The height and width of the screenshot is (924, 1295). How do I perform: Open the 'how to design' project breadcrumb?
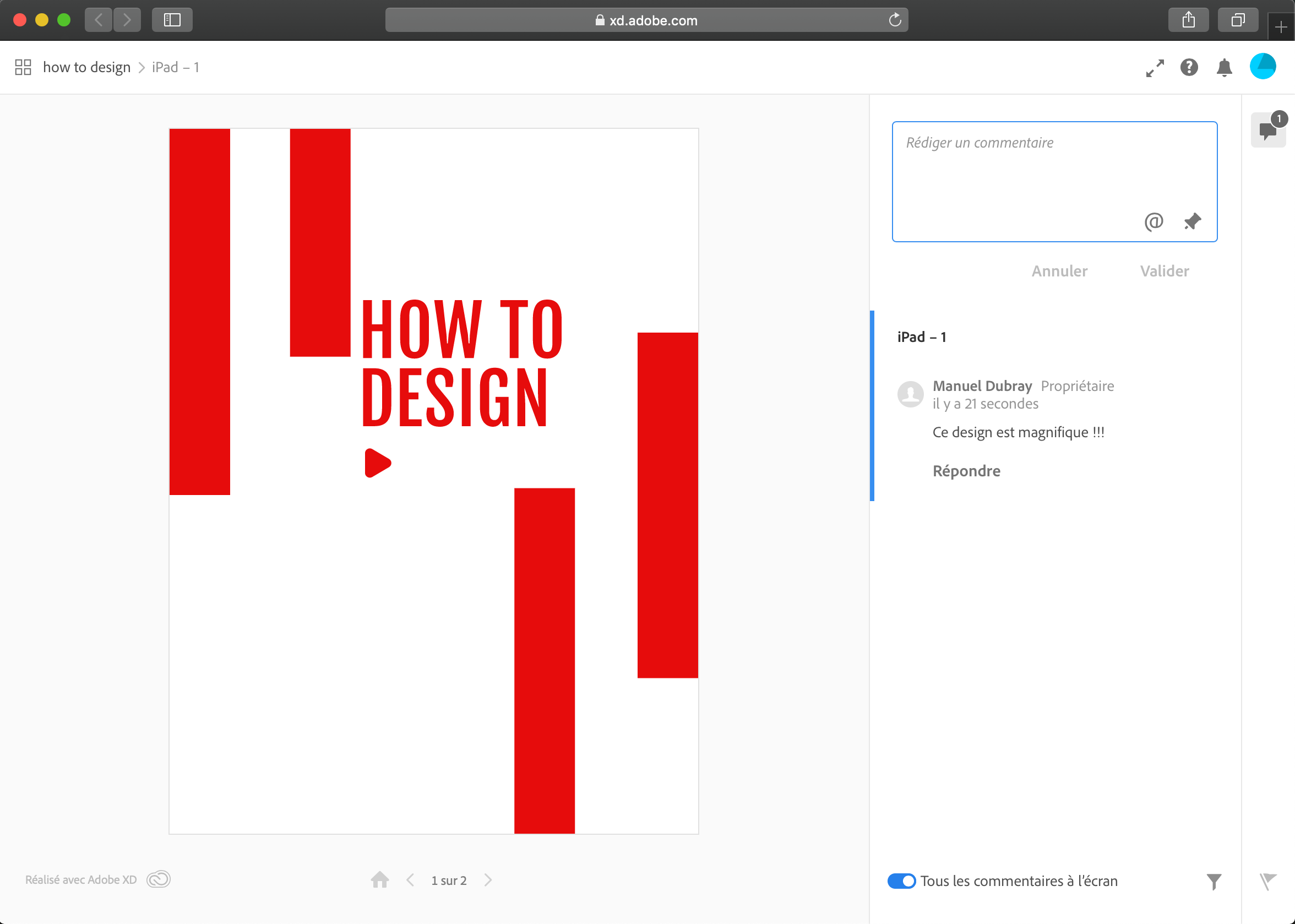pyautogui.click(x=87, y=66)
